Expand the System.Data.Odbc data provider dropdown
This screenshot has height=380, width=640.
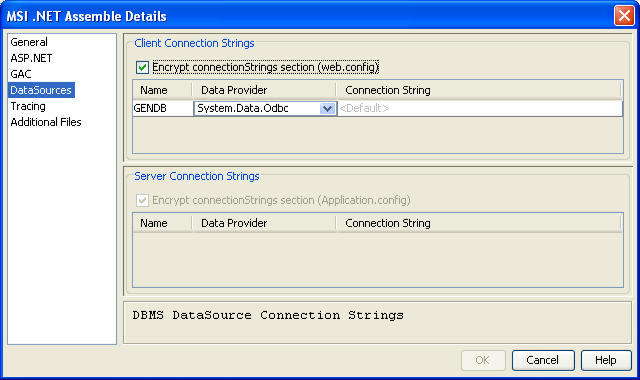coord(327,109)
